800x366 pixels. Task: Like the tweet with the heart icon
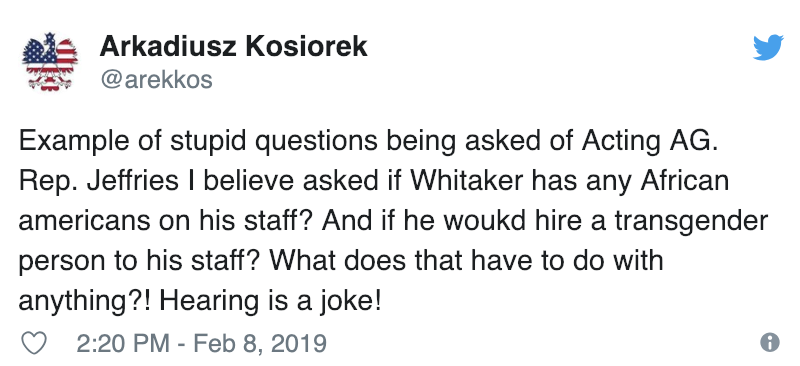(34, 343)
